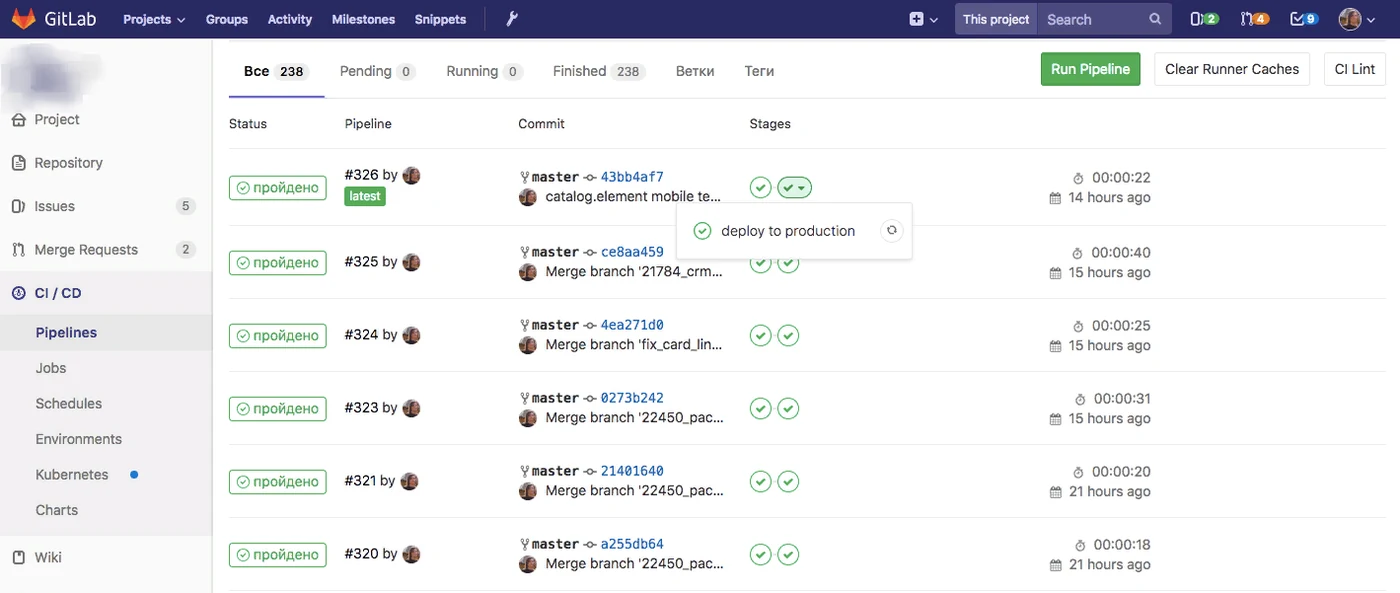Open the Projects dropdown menu
1400x593 pixels.
point(154,19)
